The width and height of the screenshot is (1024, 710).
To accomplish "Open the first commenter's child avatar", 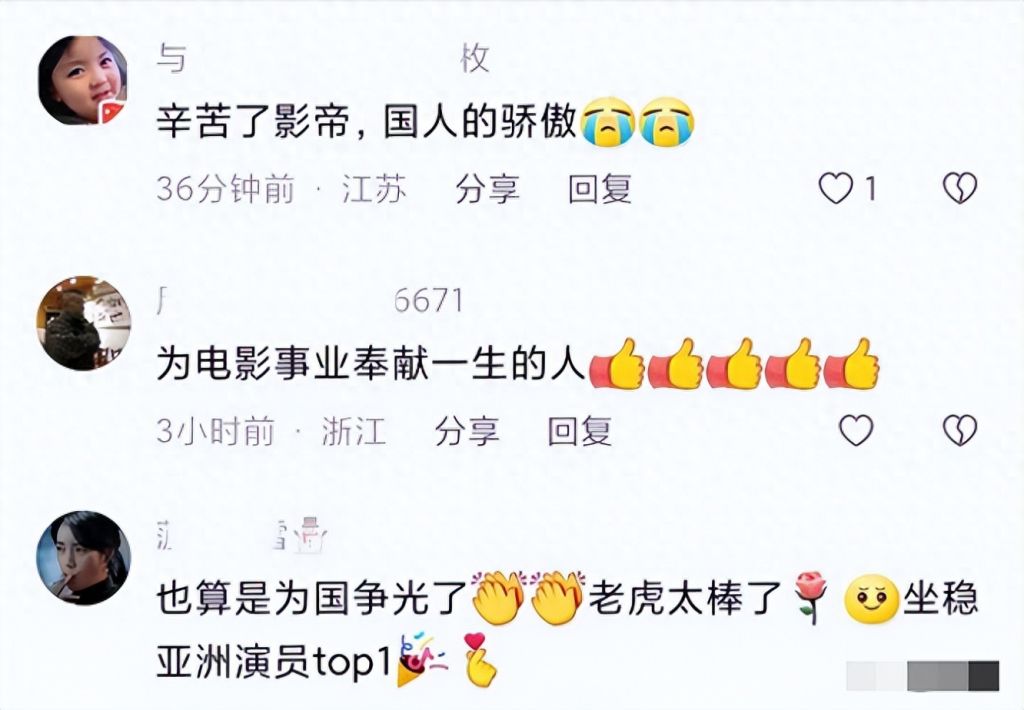I will [x=83, y=80].
